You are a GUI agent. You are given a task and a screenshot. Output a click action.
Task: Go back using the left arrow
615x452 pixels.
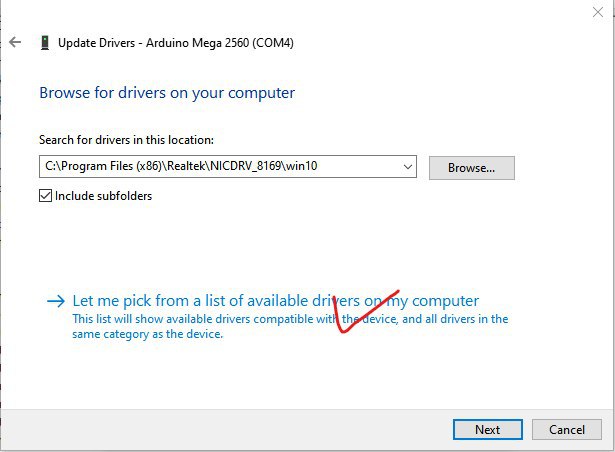tap(15, 42)
